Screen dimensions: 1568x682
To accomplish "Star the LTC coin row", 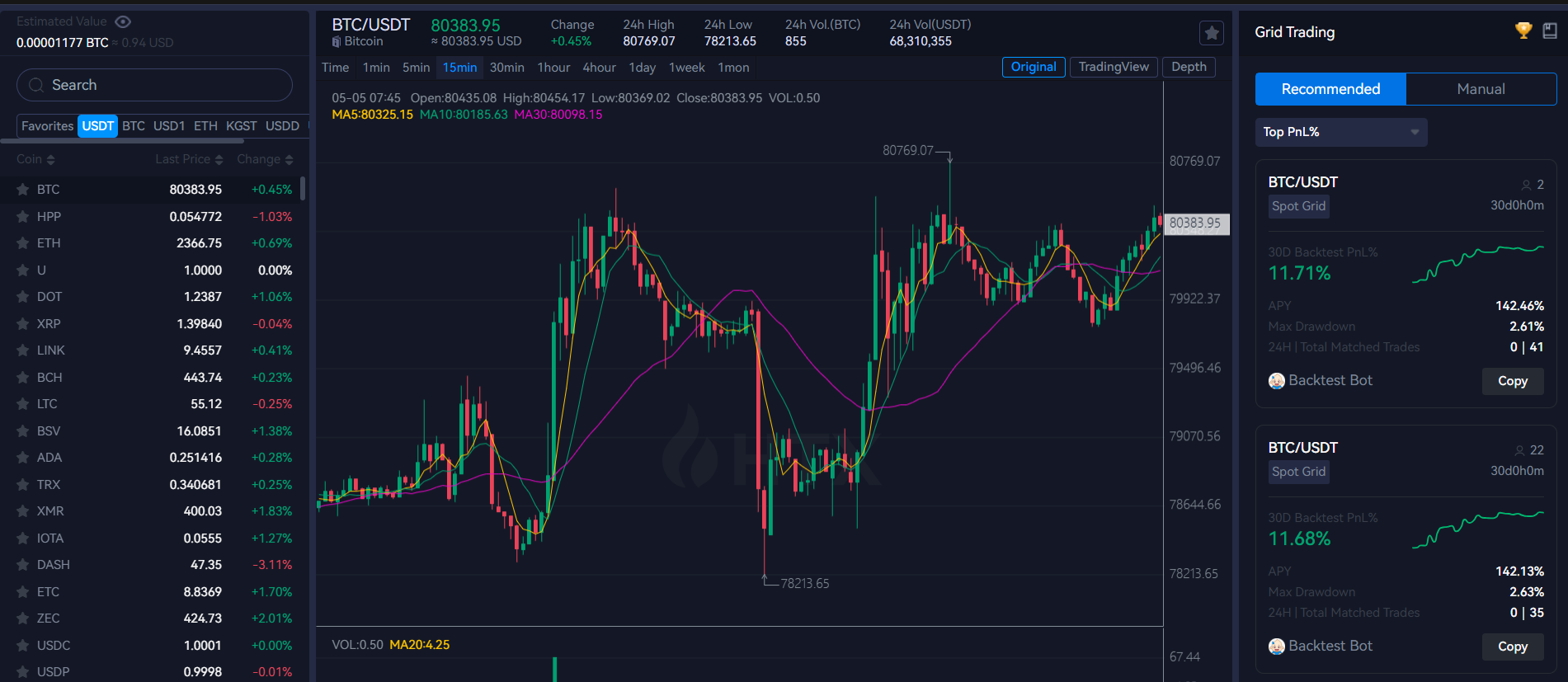I will tap(23, 404).
